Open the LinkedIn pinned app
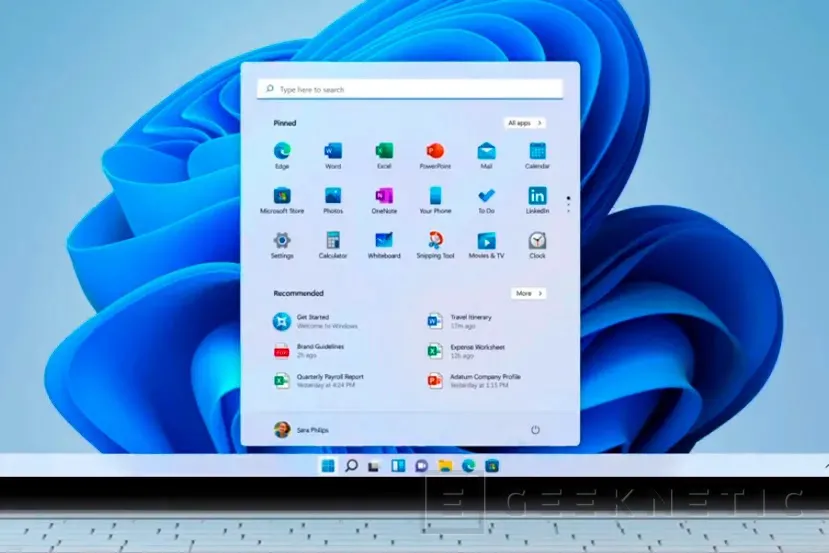The image size is (829, 553). tap(537, 200)
